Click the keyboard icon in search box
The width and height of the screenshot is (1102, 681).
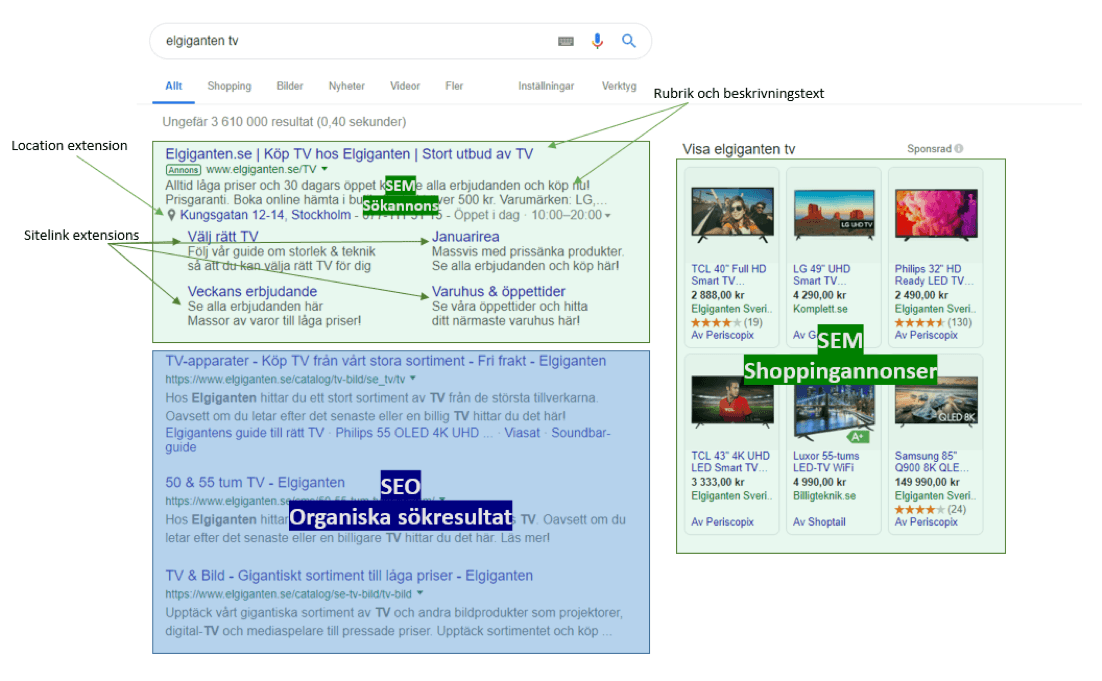point(566,41)
